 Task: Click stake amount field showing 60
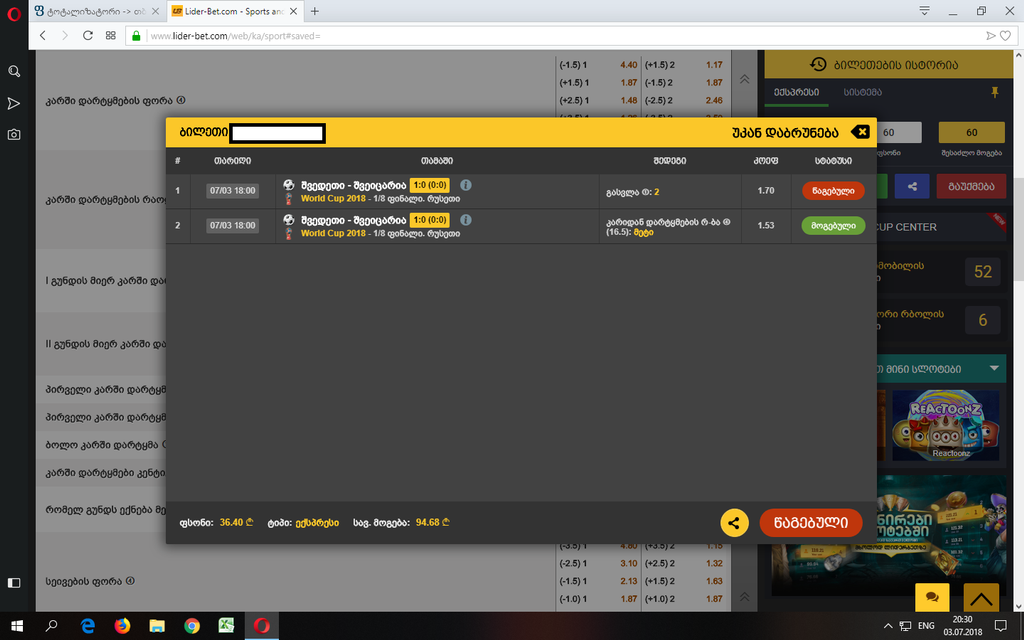click(x=899, y=133)
